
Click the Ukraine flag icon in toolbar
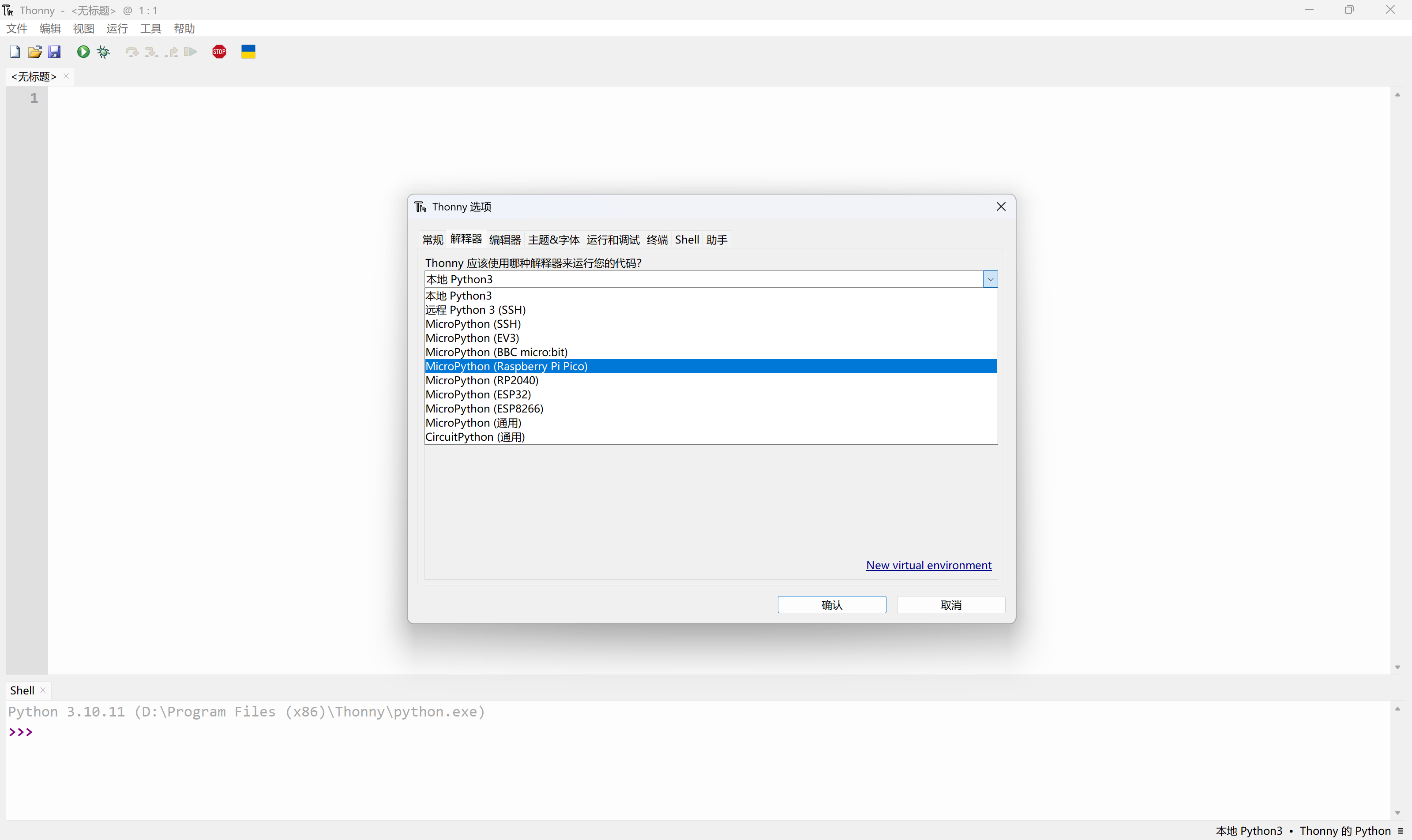[x=248, y=52]
